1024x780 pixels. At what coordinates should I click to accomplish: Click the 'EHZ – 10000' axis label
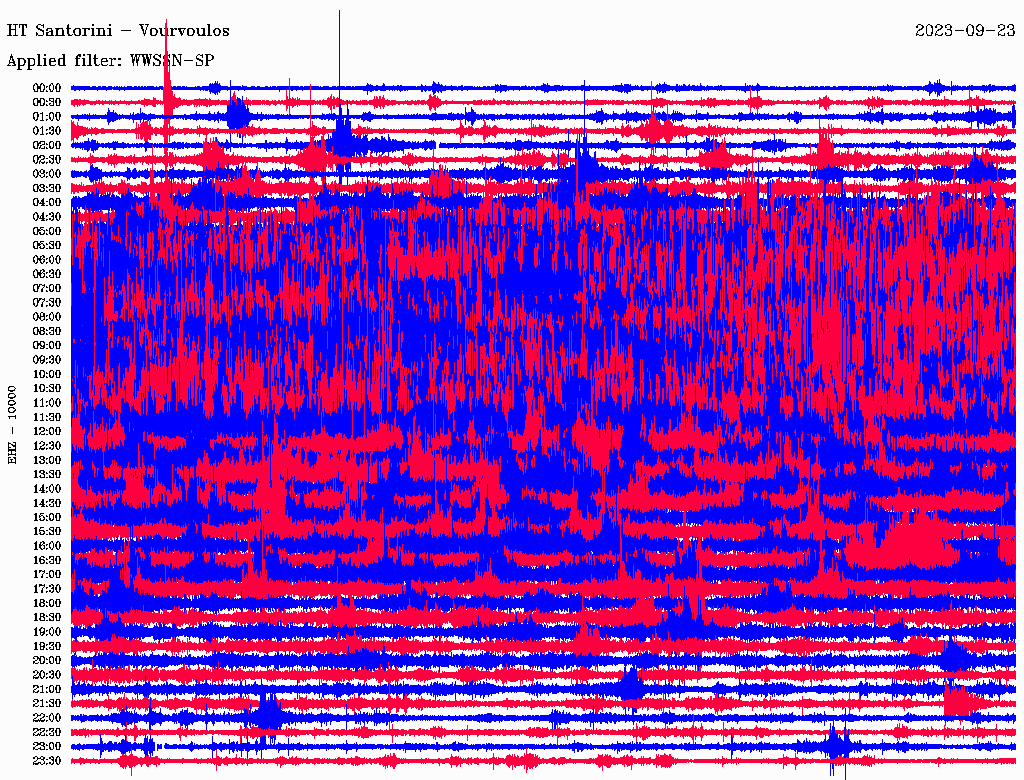tap(12, 425)
